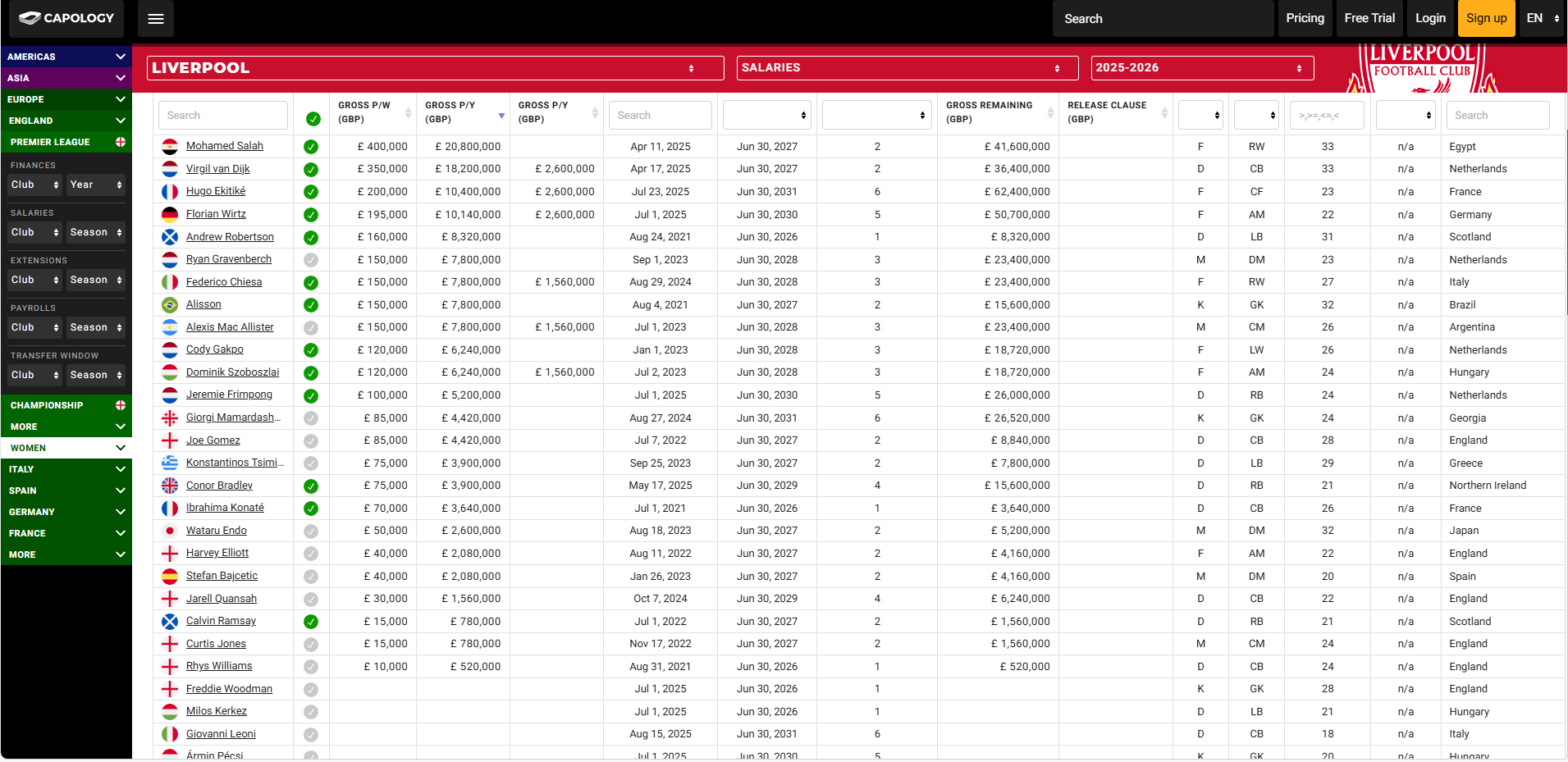Click Dominik Szoboszlai's Hungary flag icon
This screenshot has width=1568, height=762.
tap(170, 372)
